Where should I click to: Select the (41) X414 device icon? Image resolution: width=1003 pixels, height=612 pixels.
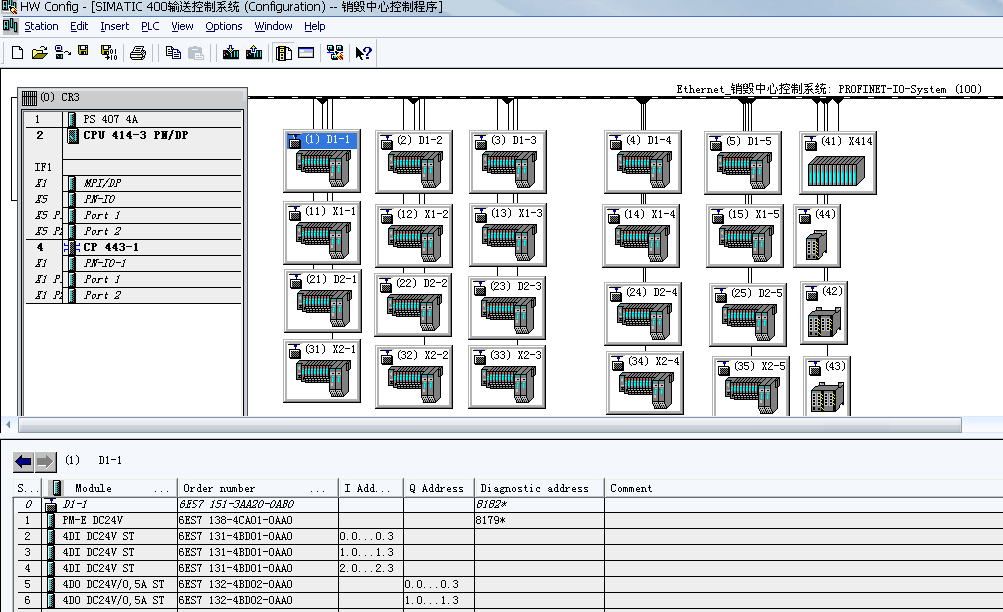pos(837,162)
